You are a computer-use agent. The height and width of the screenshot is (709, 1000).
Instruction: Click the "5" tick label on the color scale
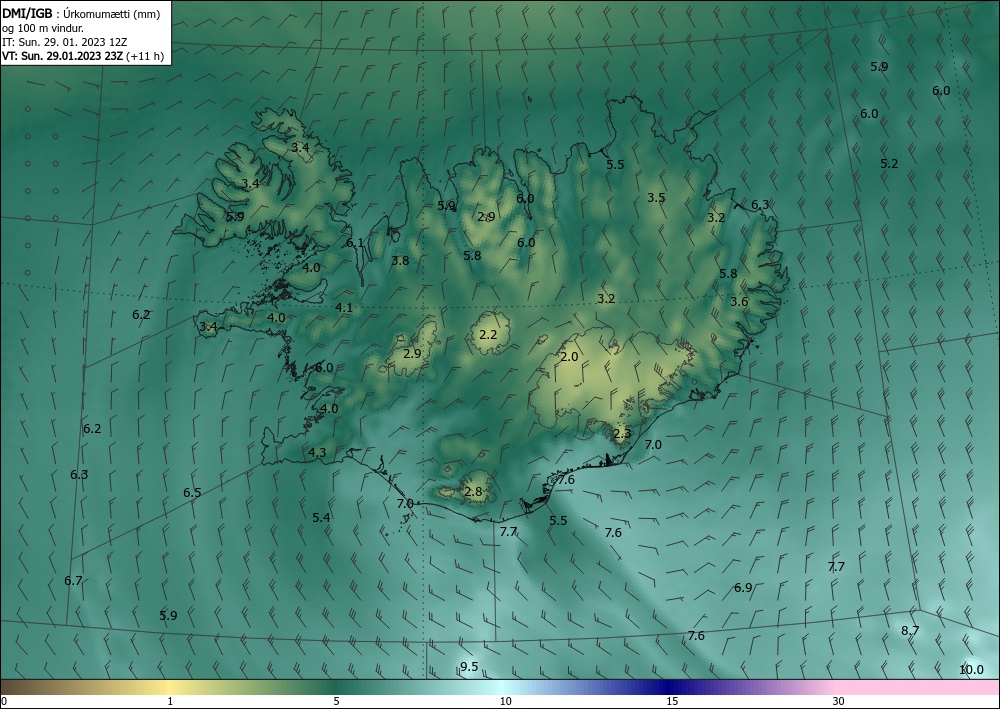tap(336, 701)
